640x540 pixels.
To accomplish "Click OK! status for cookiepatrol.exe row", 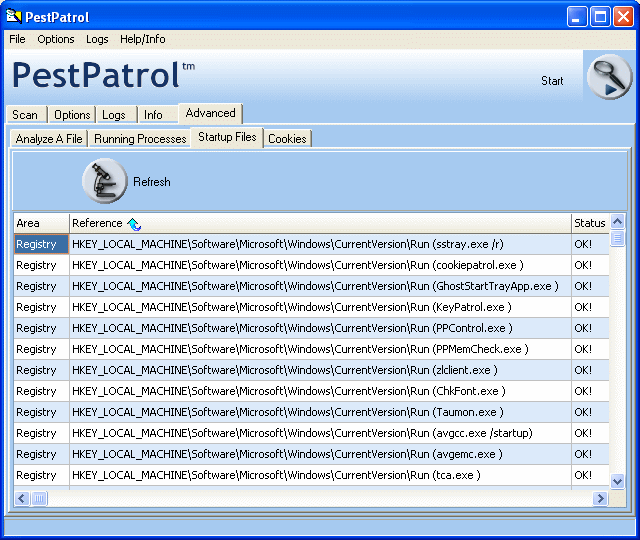I will [x=590, y=265].
